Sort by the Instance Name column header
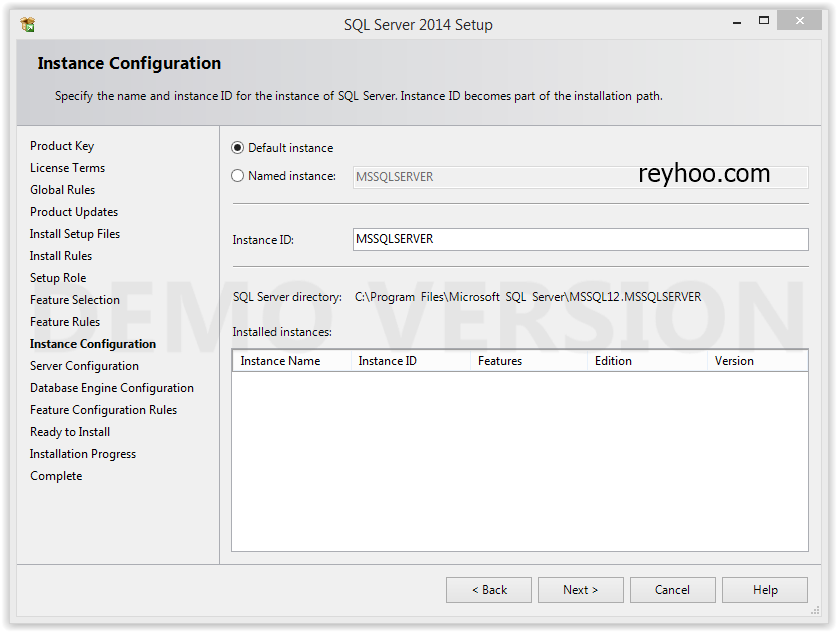The height and width of the screenshot is (632, 837). tap(292, 361)
